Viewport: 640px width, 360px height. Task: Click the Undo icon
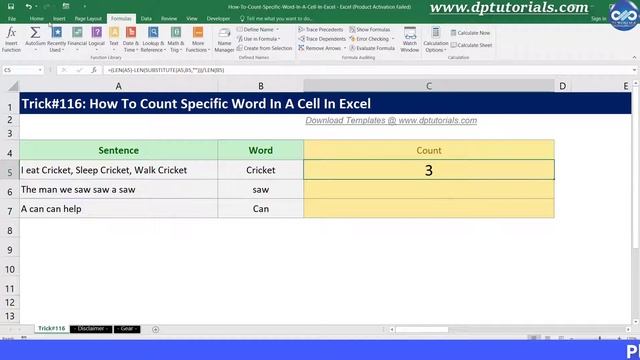point(28,7)
